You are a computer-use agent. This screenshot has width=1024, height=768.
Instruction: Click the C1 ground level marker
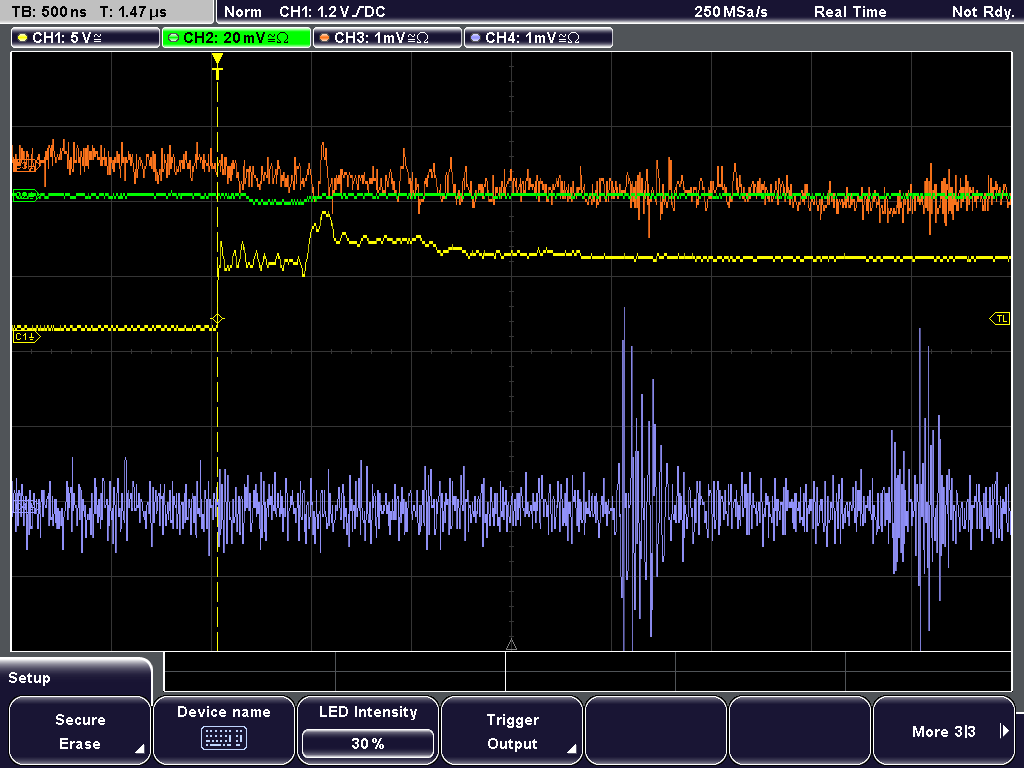(26, 337)
